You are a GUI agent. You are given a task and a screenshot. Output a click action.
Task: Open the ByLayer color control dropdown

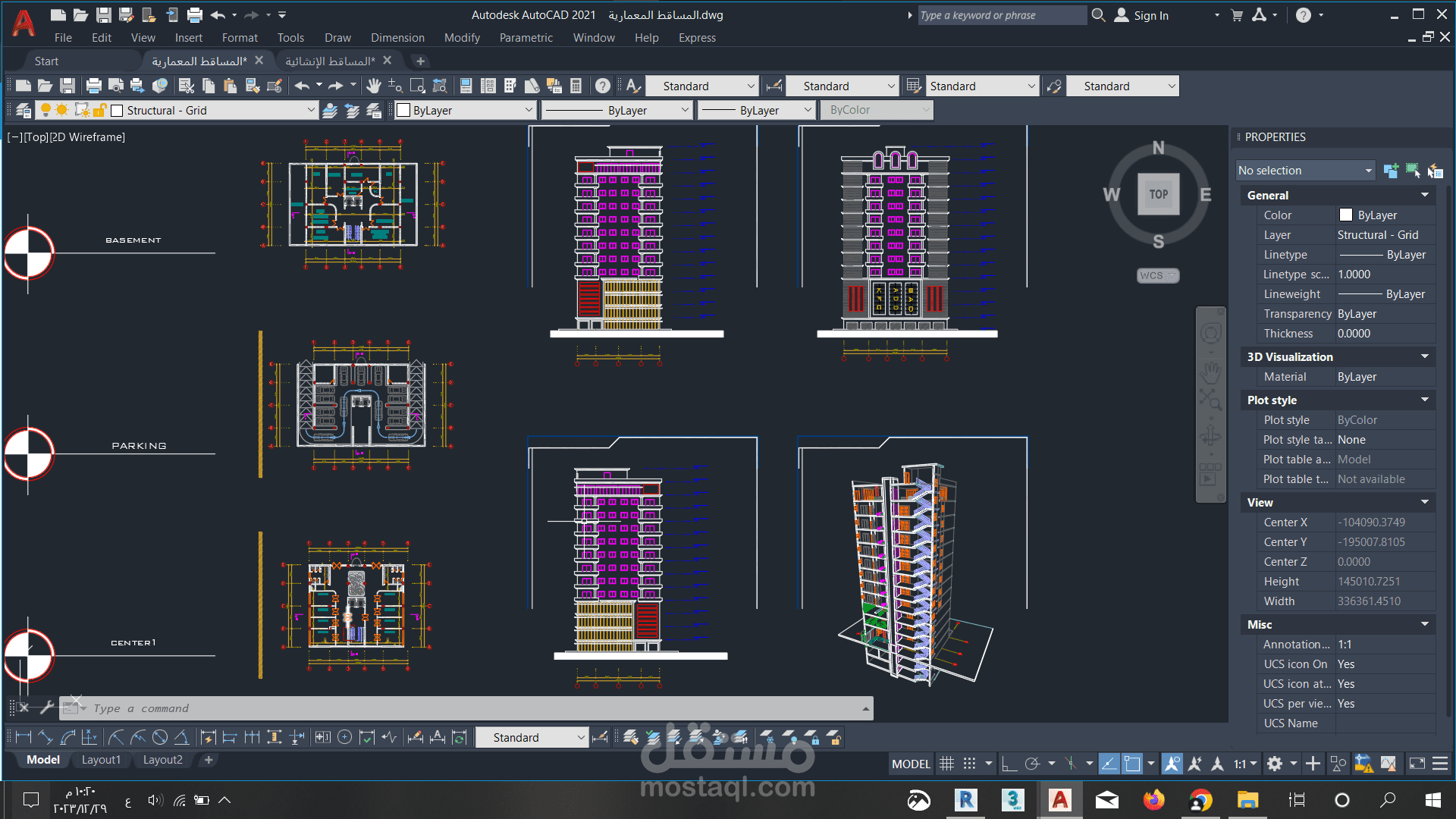[x=529, y=111]
